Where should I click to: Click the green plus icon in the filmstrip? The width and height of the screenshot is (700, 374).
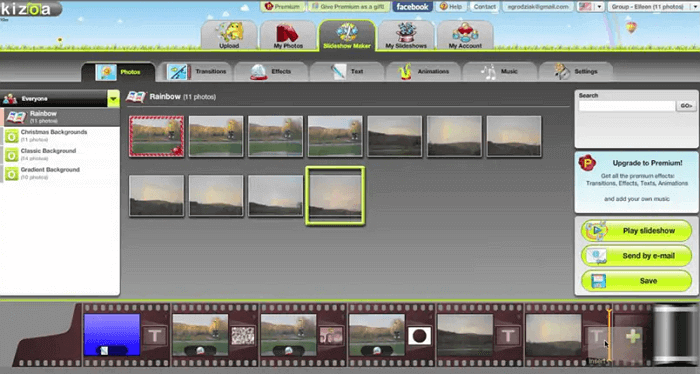(633, 336)
